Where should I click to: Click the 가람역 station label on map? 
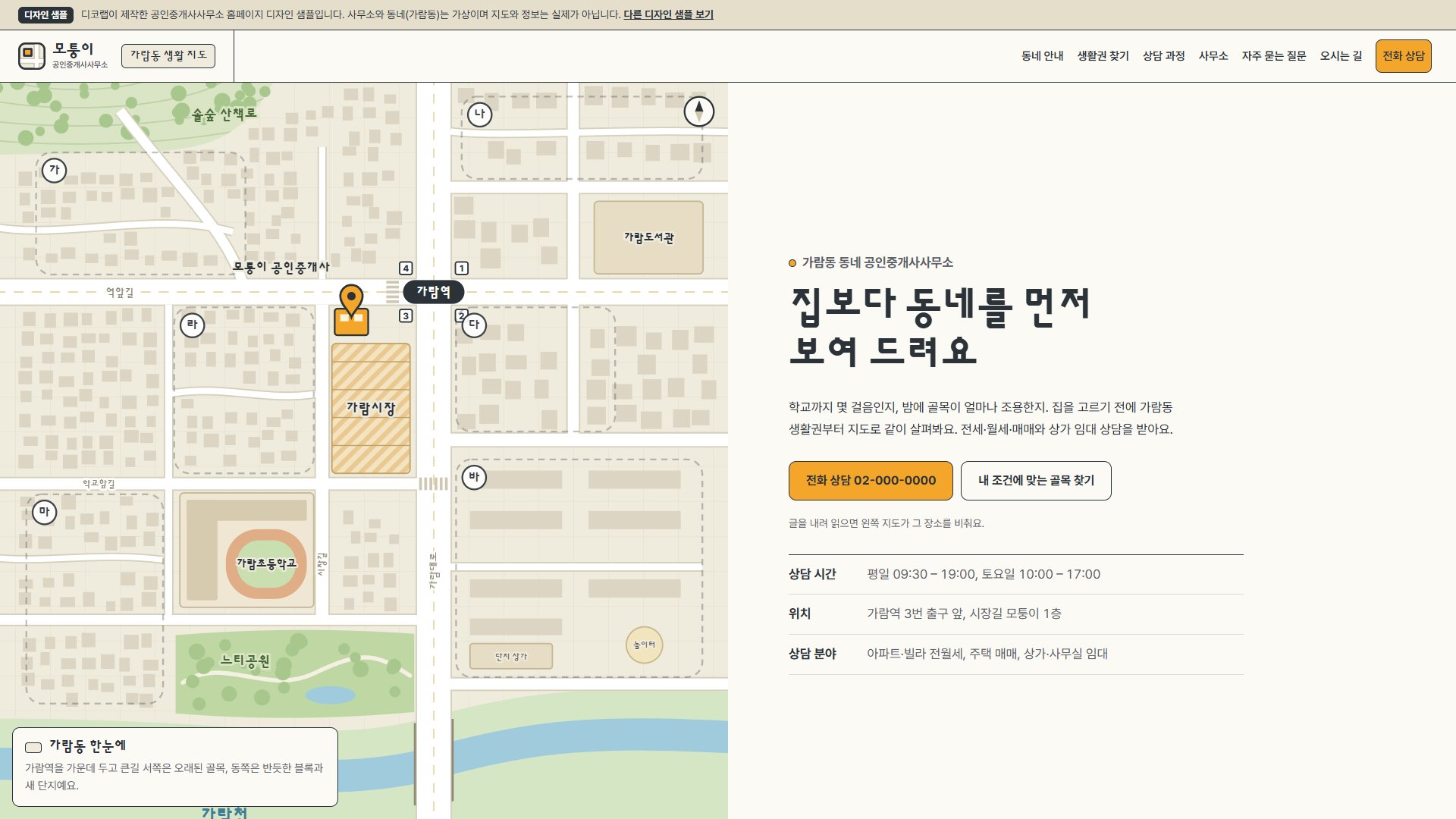[x=434, y=291]
